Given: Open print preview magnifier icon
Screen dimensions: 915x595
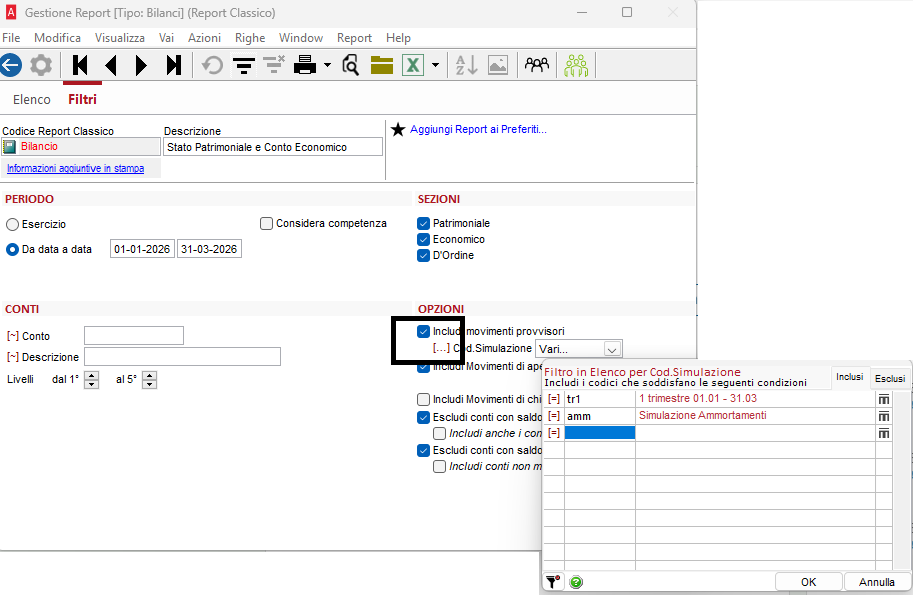Looking at the screenshot, I should (350, 65).
